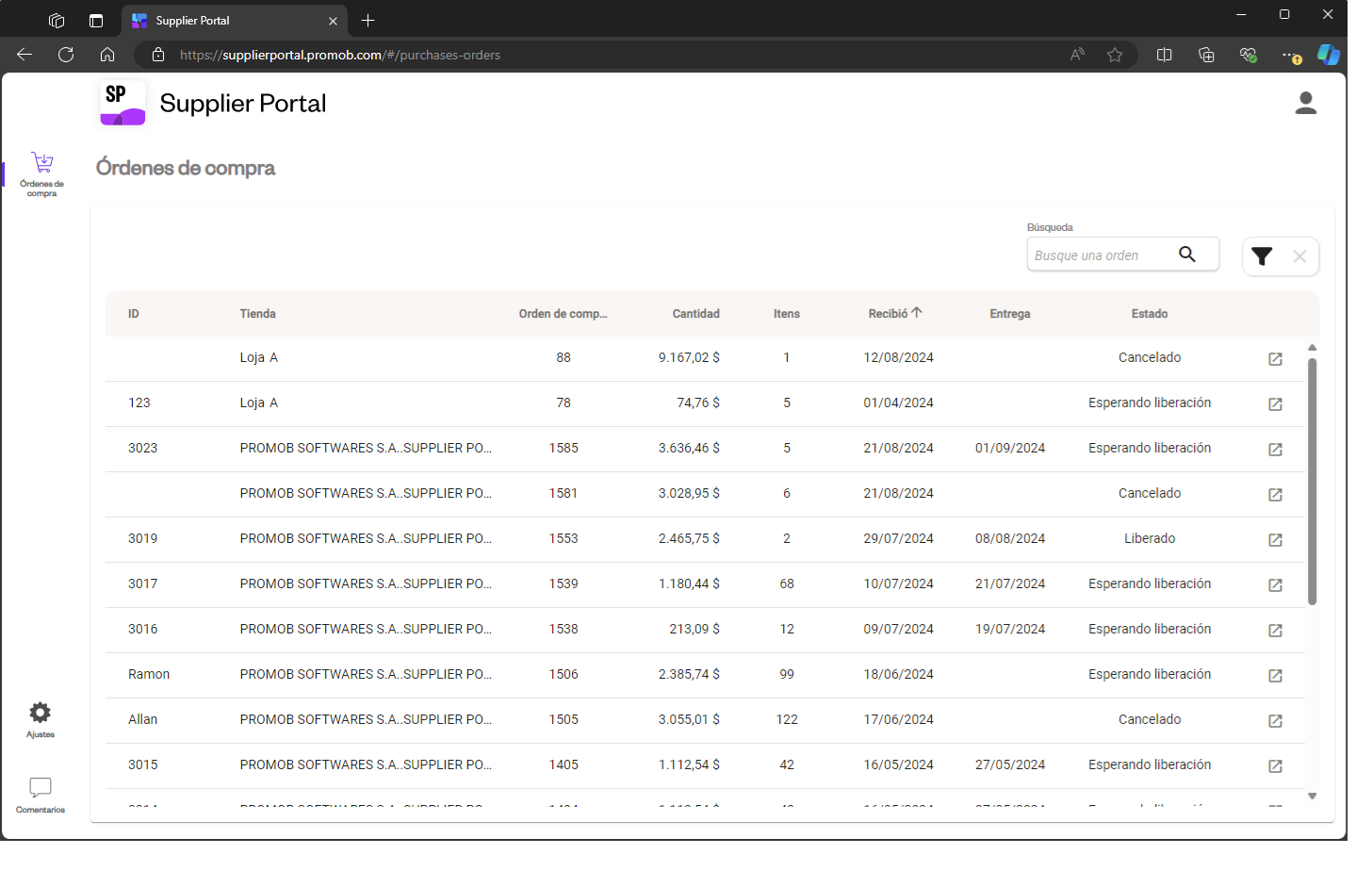Refresh the page in browser
The width and height of the screenshot is (1372, 871).
point(66,55)
